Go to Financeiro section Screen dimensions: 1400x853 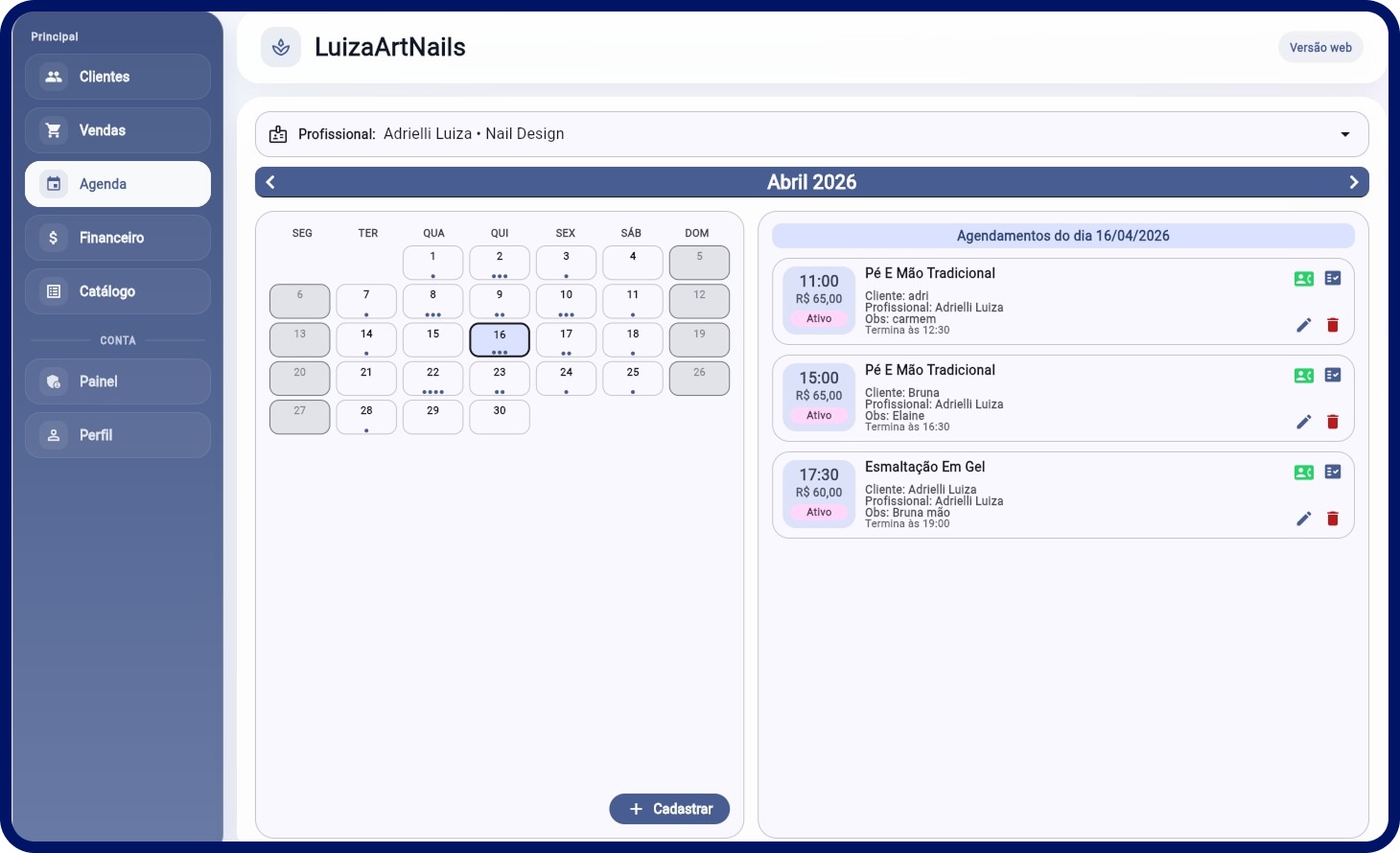tap(118, 238)
